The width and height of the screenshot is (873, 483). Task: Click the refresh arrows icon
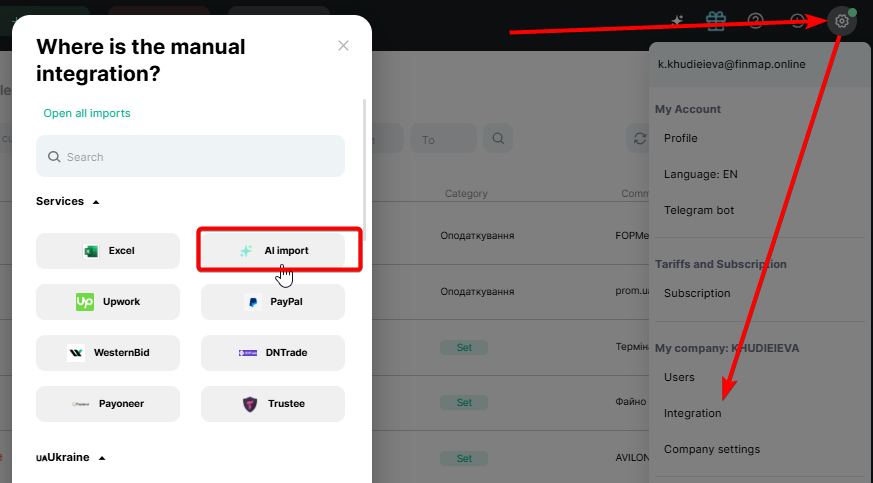pyautogui.click(x=639, y=139)
